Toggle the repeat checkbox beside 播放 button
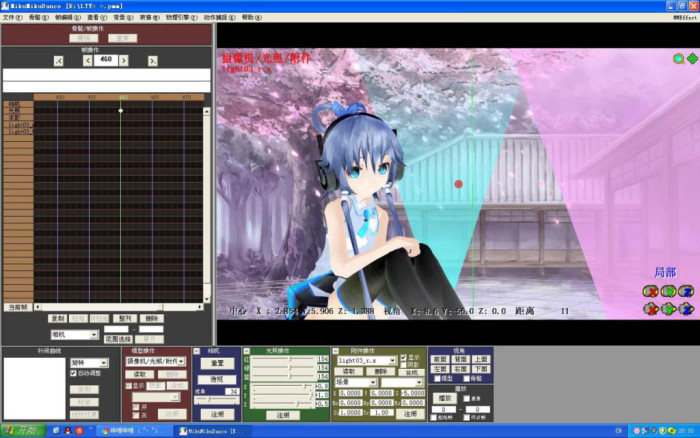 (467, 398)
